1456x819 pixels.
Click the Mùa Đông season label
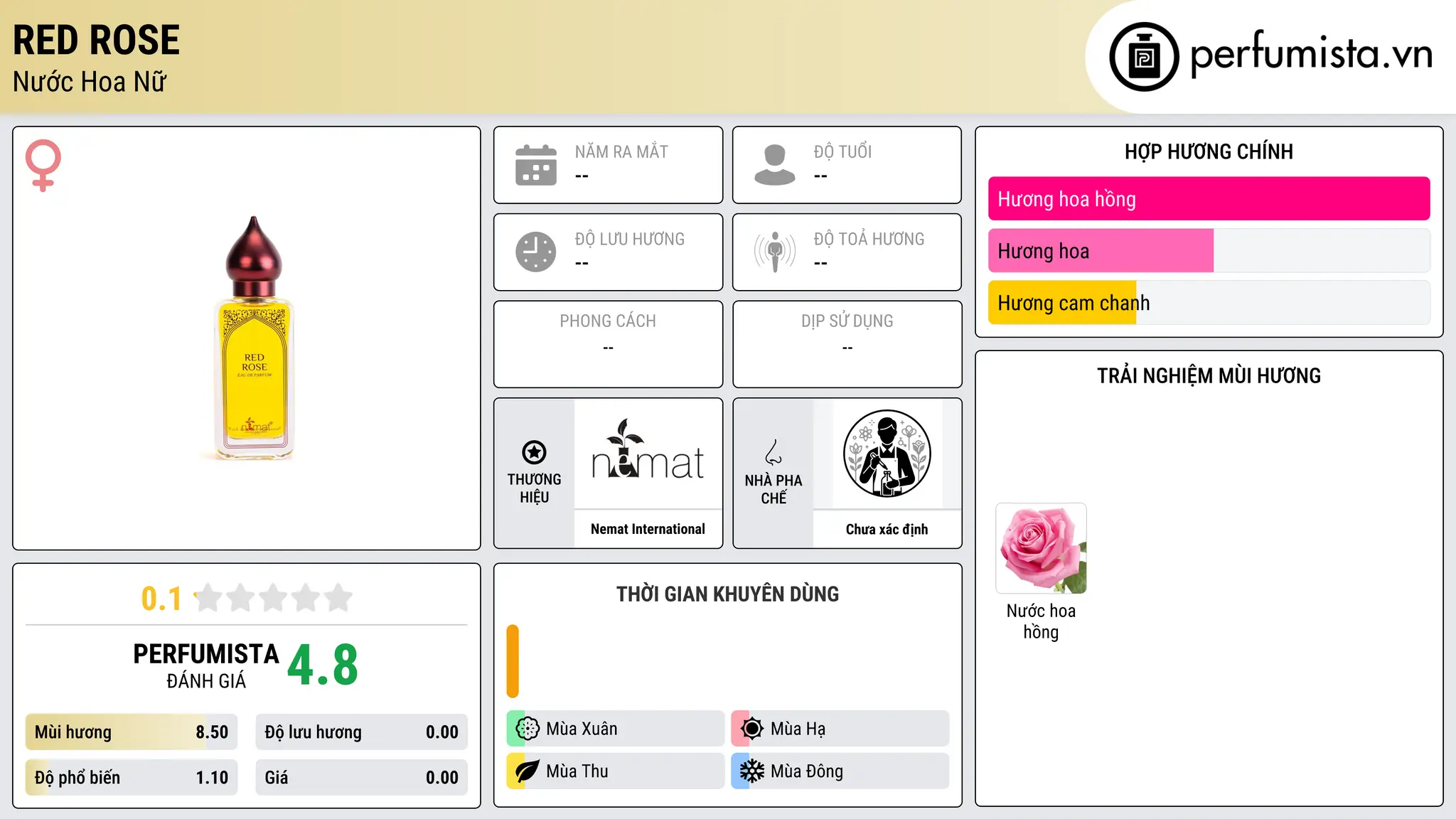tap(807, 771)
